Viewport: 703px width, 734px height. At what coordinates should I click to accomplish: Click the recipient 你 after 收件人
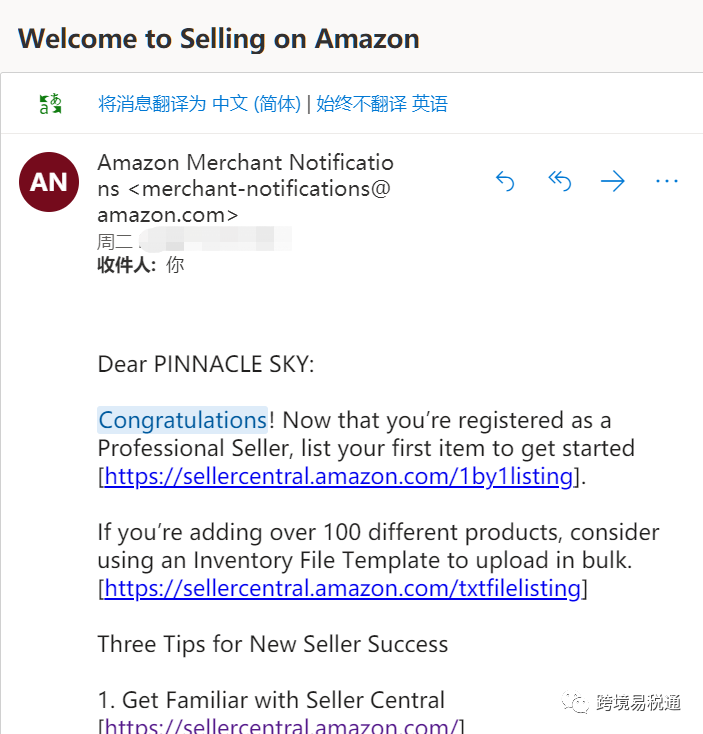tap(175, 265)
